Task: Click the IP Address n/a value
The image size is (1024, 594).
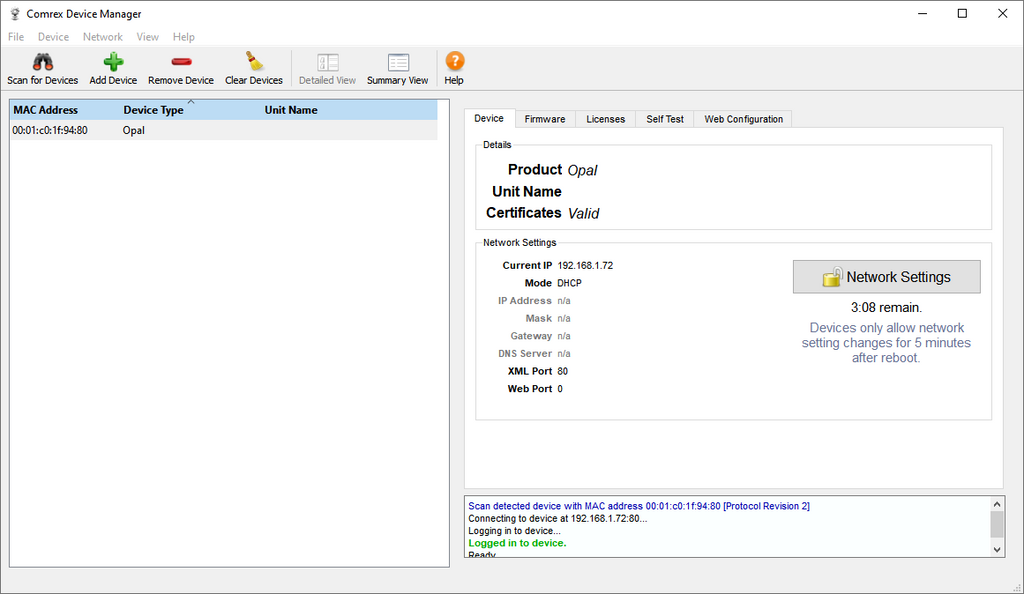Action: click(564, 300)
